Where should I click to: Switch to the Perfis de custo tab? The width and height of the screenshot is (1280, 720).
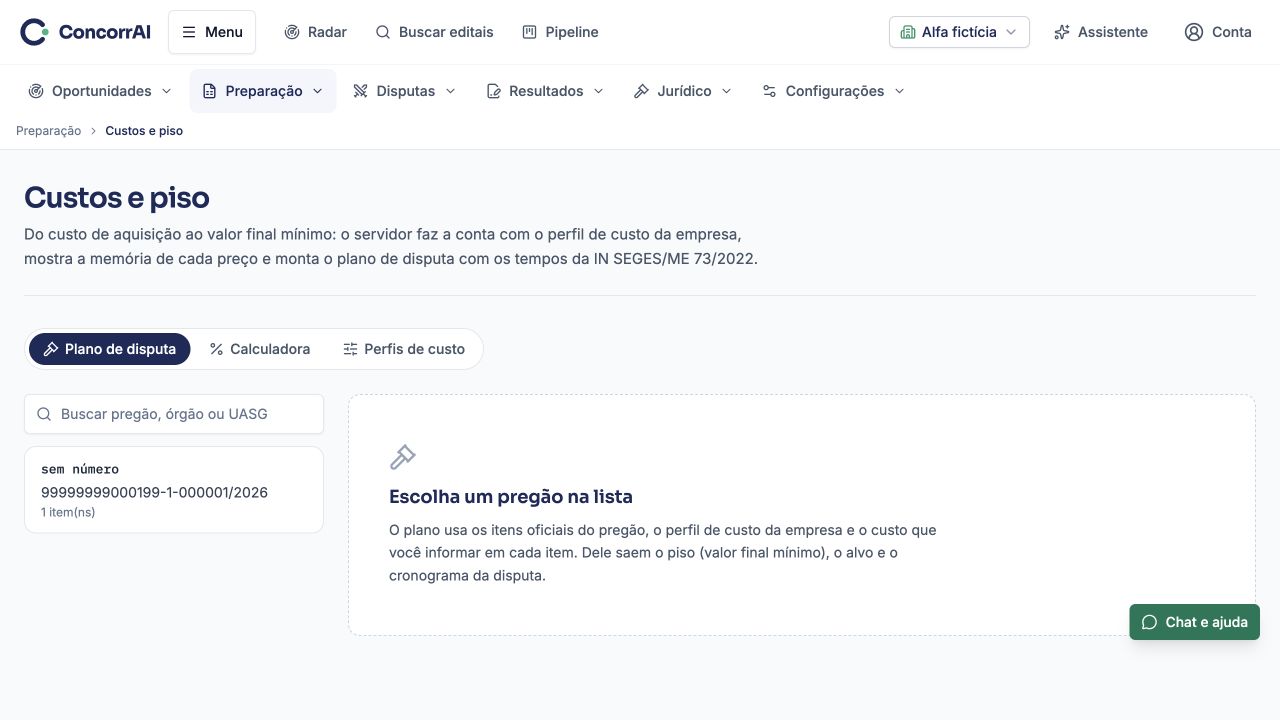point(404,349)
